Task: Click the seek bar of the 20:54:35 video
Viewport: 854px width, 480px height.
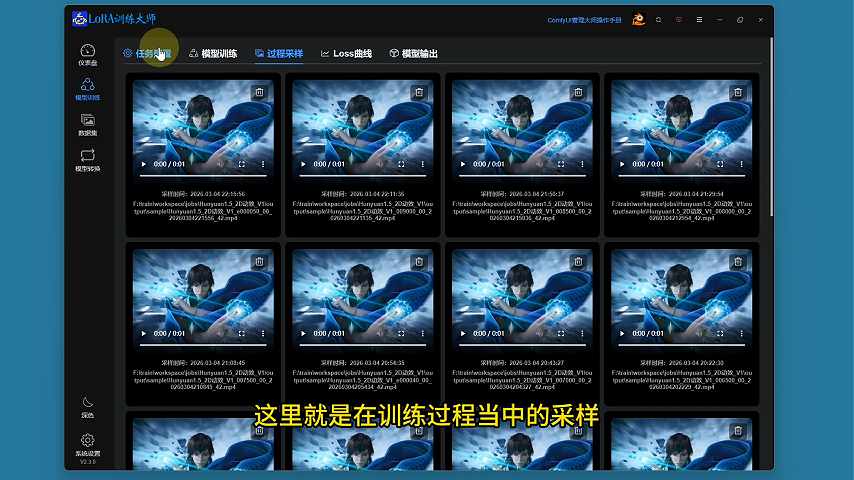Action: pos(363,345)
